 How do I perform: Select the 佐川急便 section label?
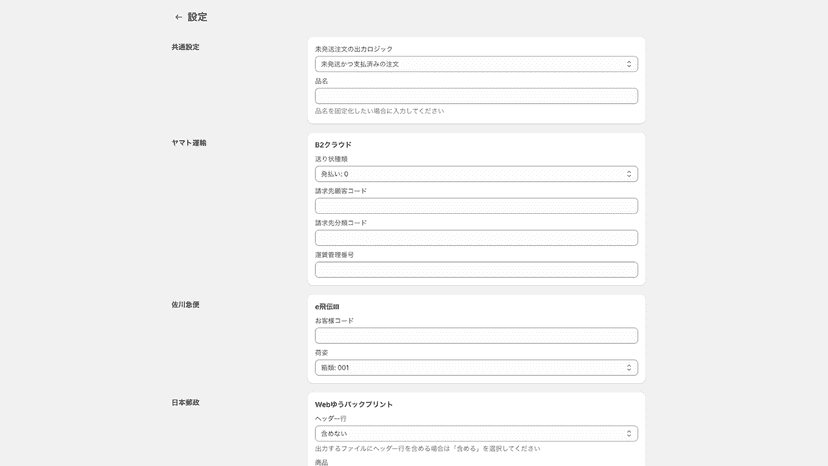[x=185, y=304]
